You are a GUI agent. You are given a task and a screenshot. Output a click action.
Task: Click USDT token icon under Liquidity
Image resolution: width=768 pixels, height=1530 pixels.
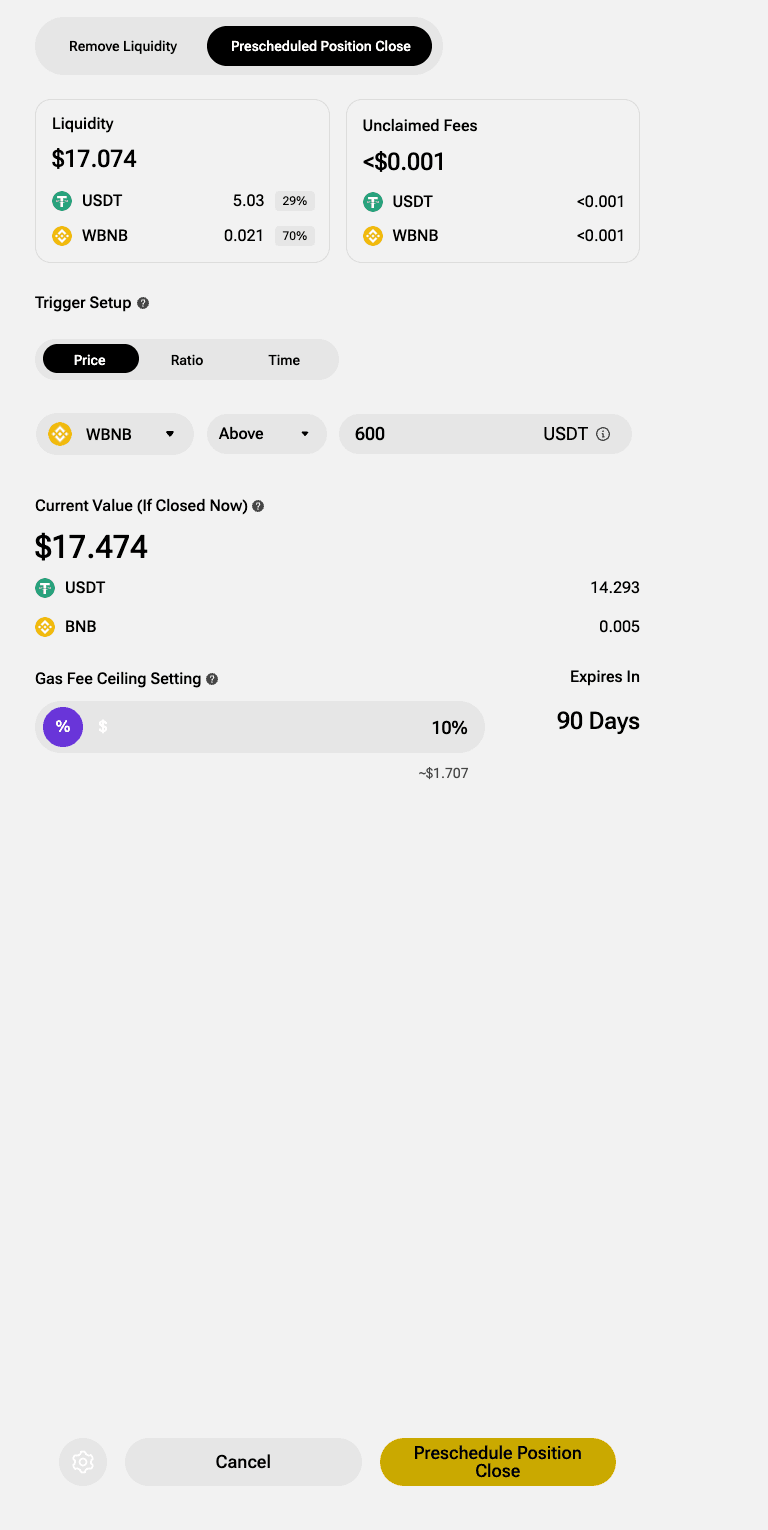pos(62,201)
